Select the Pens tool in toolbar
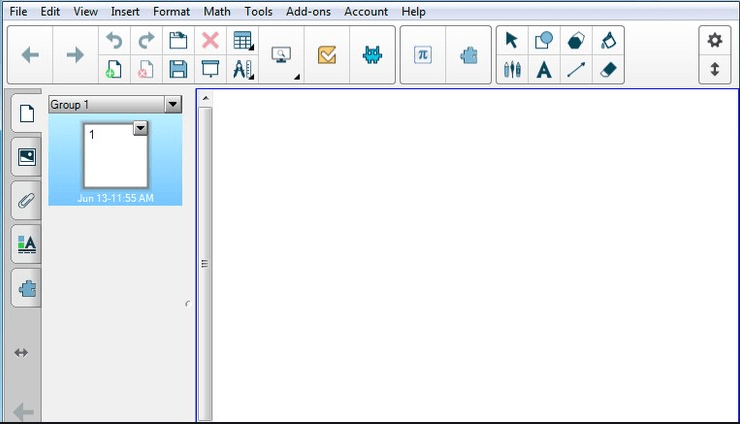 [x=512, y=70]
